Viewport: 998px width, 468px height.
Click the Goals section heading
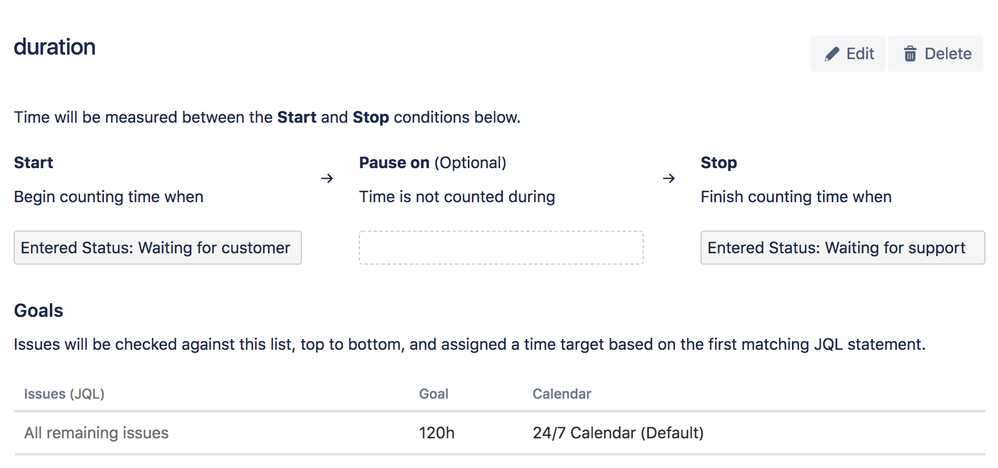pyautogui.click(x=39, y=311)
